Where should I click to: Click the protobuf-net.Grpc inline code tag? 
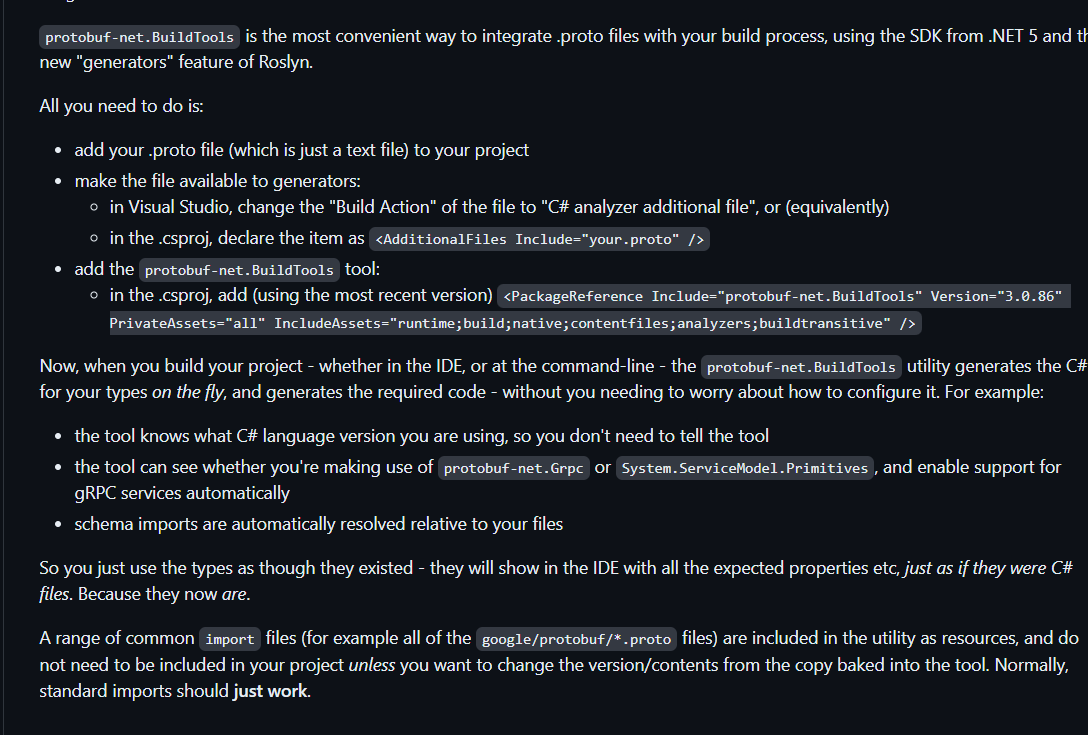512,468
